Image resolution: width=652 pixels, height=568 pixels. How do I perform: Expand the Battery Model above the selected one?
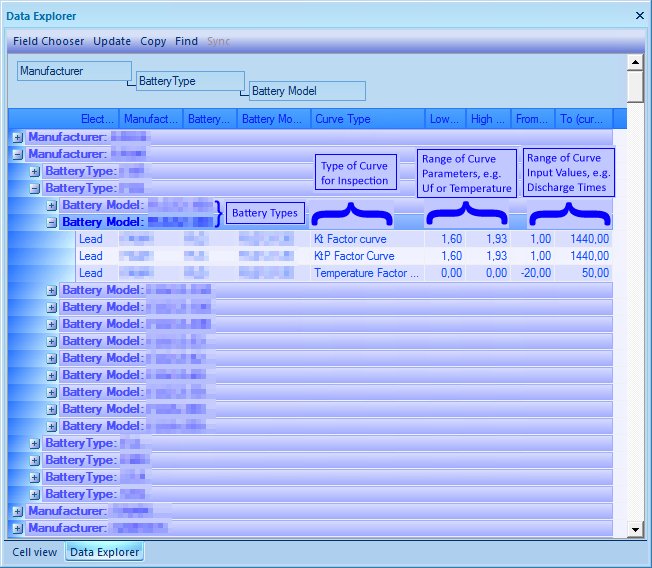pyautogui.click(x=52, y=205)
